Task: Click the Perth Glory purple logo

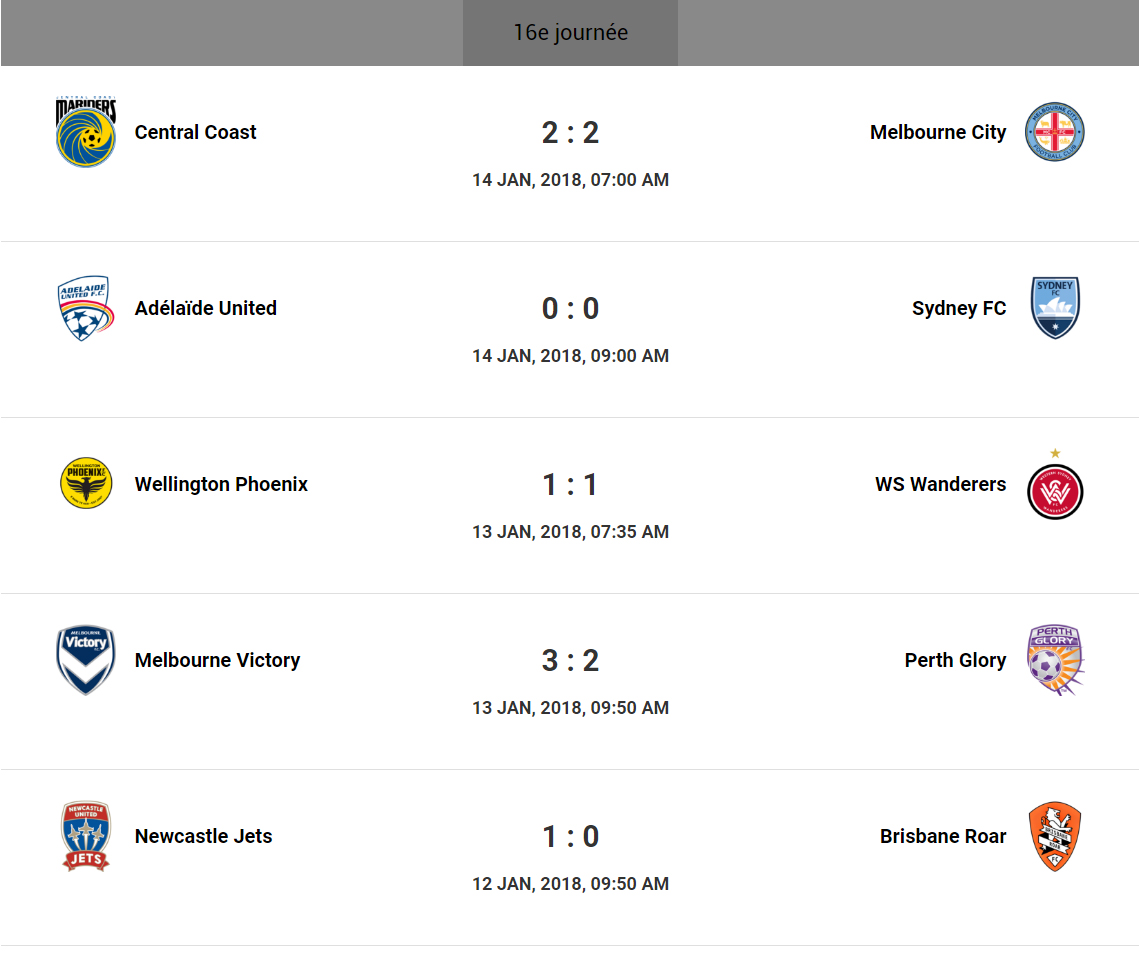Action: (x=1055, y=660)
